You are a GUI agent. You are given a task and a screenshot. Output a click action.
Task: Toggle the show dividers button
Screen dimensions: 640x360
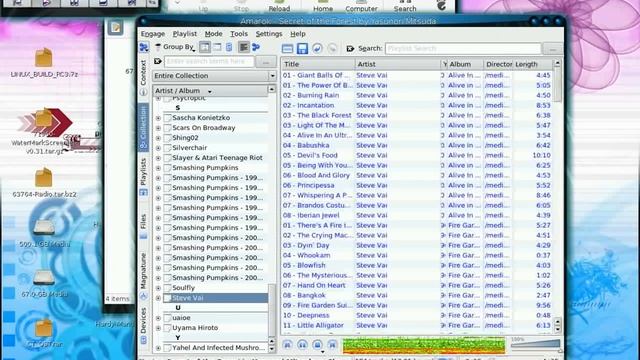(244, 47)
